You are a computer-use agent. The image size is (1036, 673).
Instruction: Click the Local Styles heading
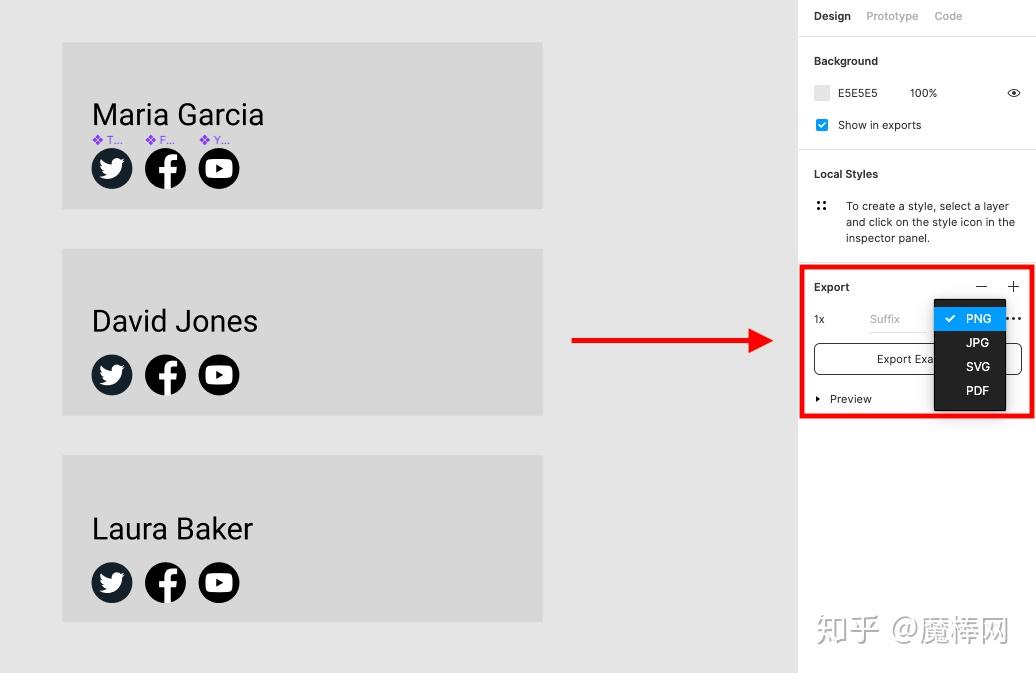[846, 174]
